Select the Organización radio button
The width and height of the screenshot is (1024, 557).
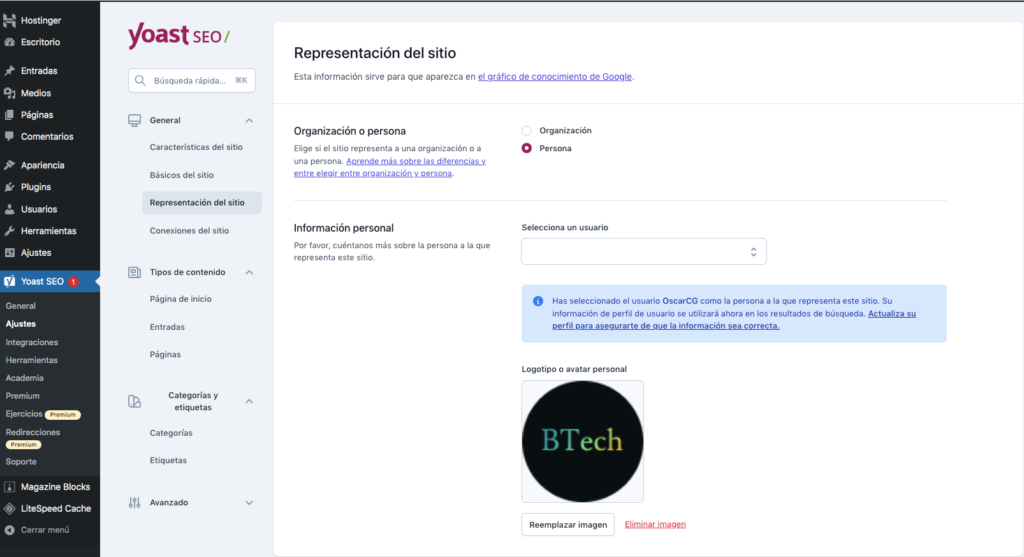point(527,131)
